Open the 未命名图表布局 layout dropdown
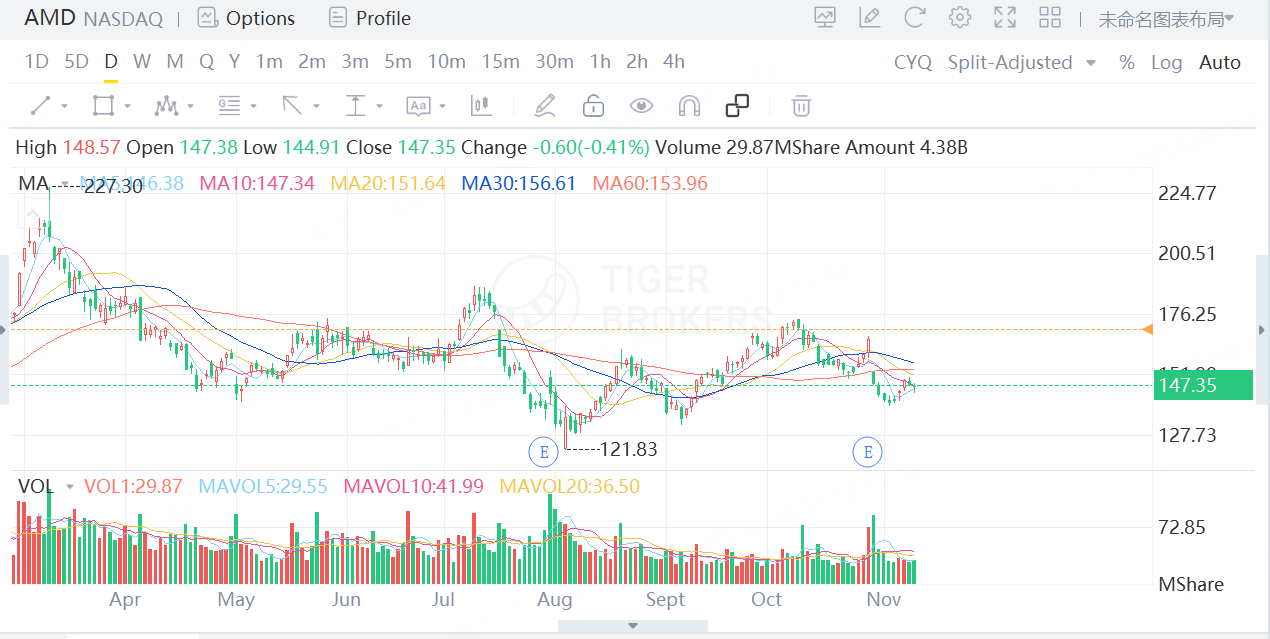1270x639 pixels. point(1166,18)
